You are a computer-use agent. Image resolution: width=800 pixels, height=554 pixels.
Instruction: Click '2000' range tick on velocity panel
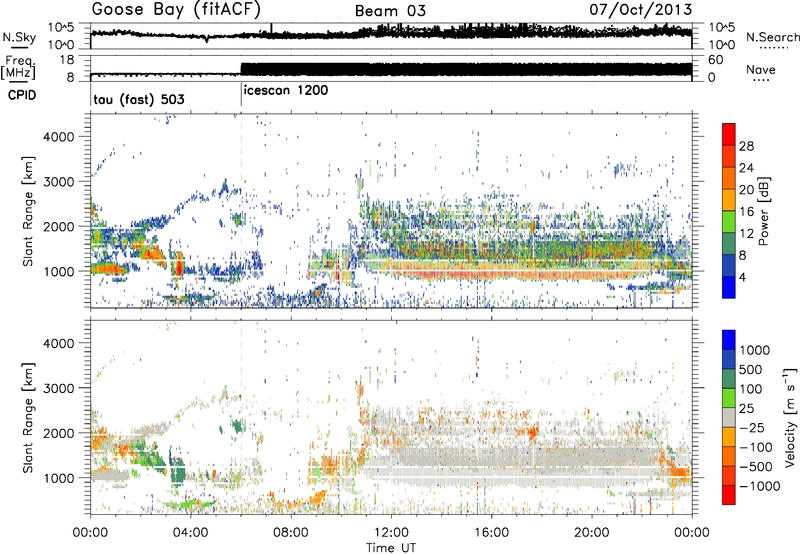[x=58, y=433]
